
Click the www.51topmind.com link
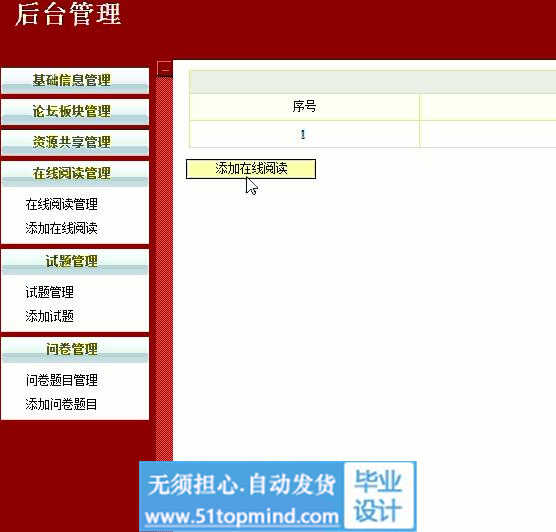click(x=241, y=517)
